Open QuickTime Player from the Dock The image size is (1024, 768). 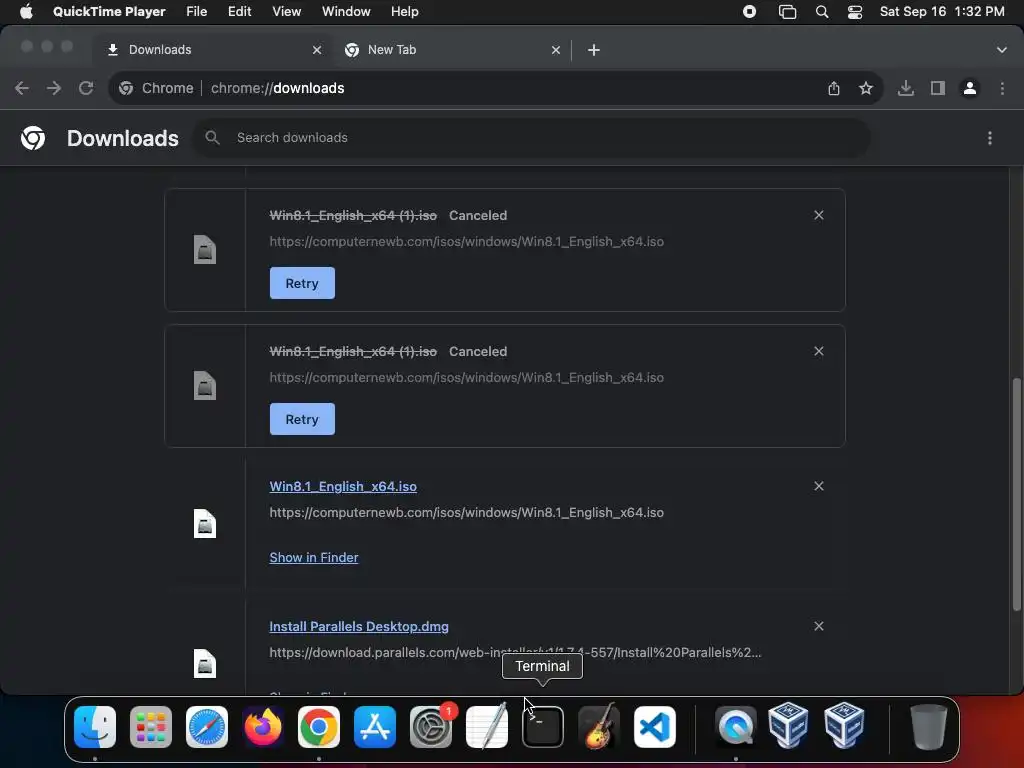tap(736, 727)
